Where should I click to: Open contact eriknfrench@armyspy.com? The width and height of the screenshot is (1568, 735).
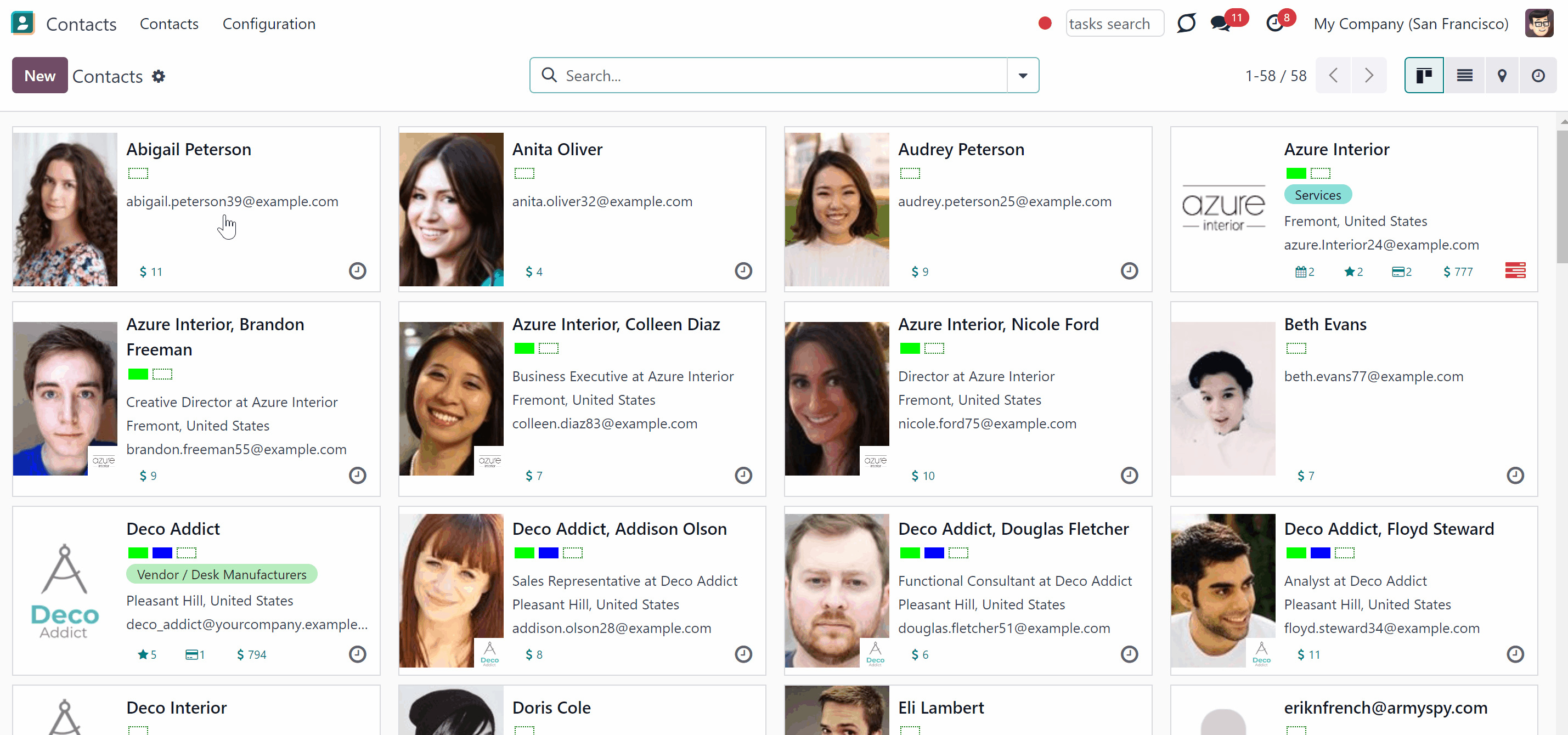click(1385, 708)
